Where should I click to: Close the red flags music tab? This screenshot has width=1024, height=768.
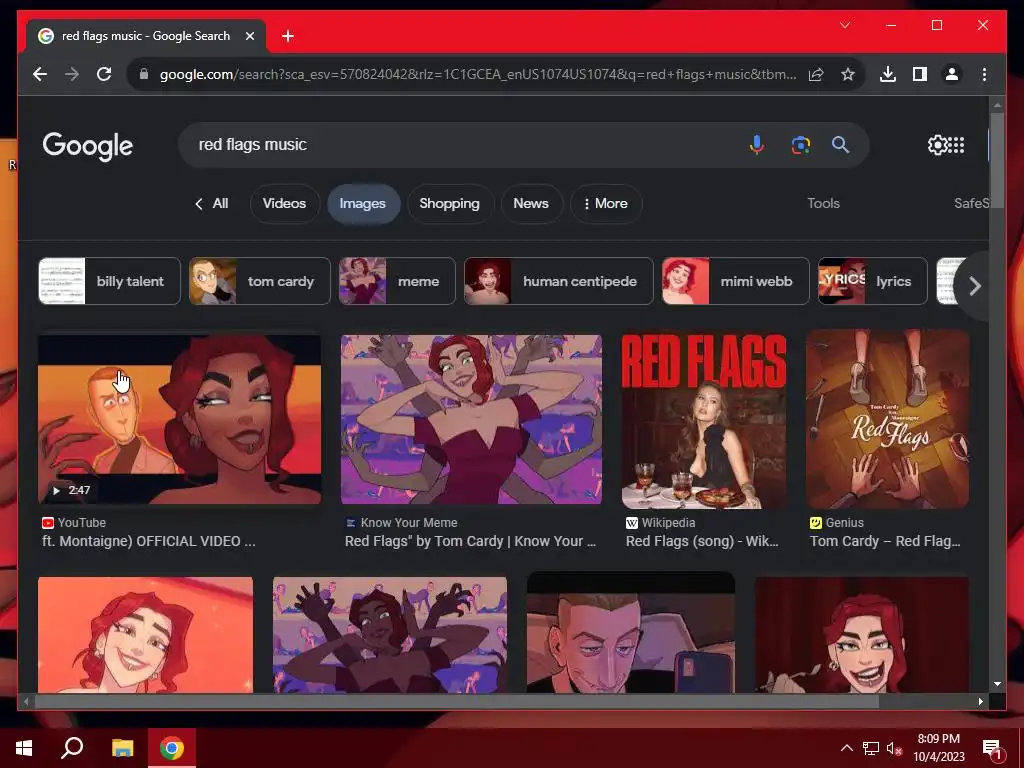[249, 37]
